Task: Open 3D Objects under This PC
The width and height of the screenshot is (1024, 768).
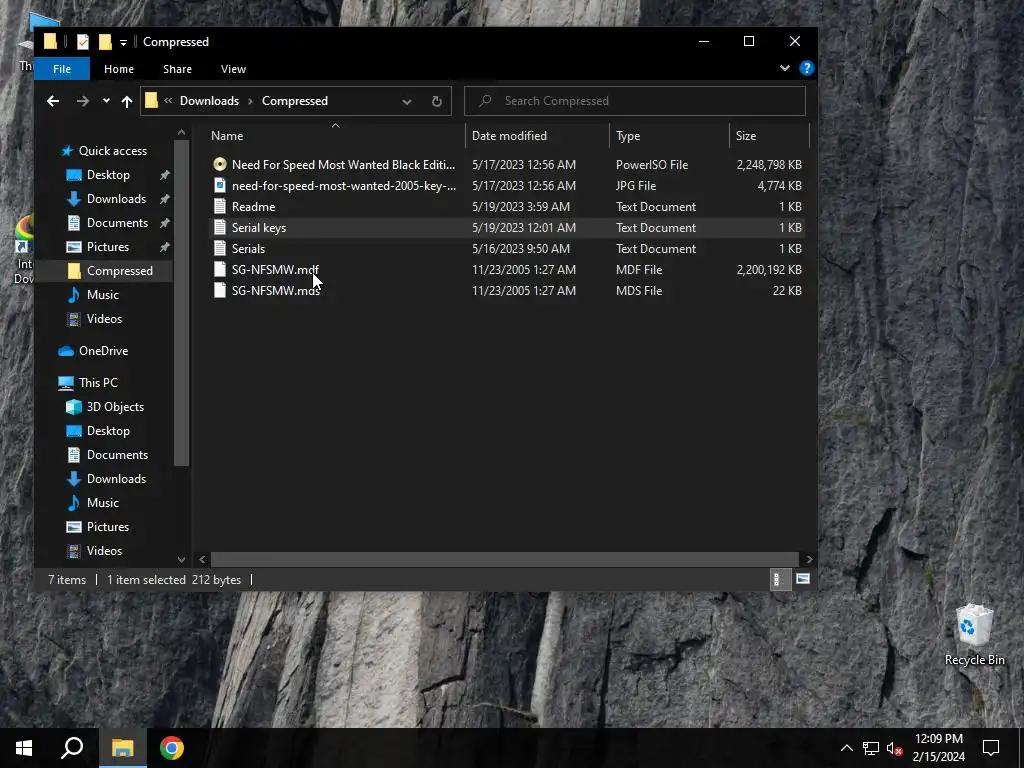Action: click(115, 407)
